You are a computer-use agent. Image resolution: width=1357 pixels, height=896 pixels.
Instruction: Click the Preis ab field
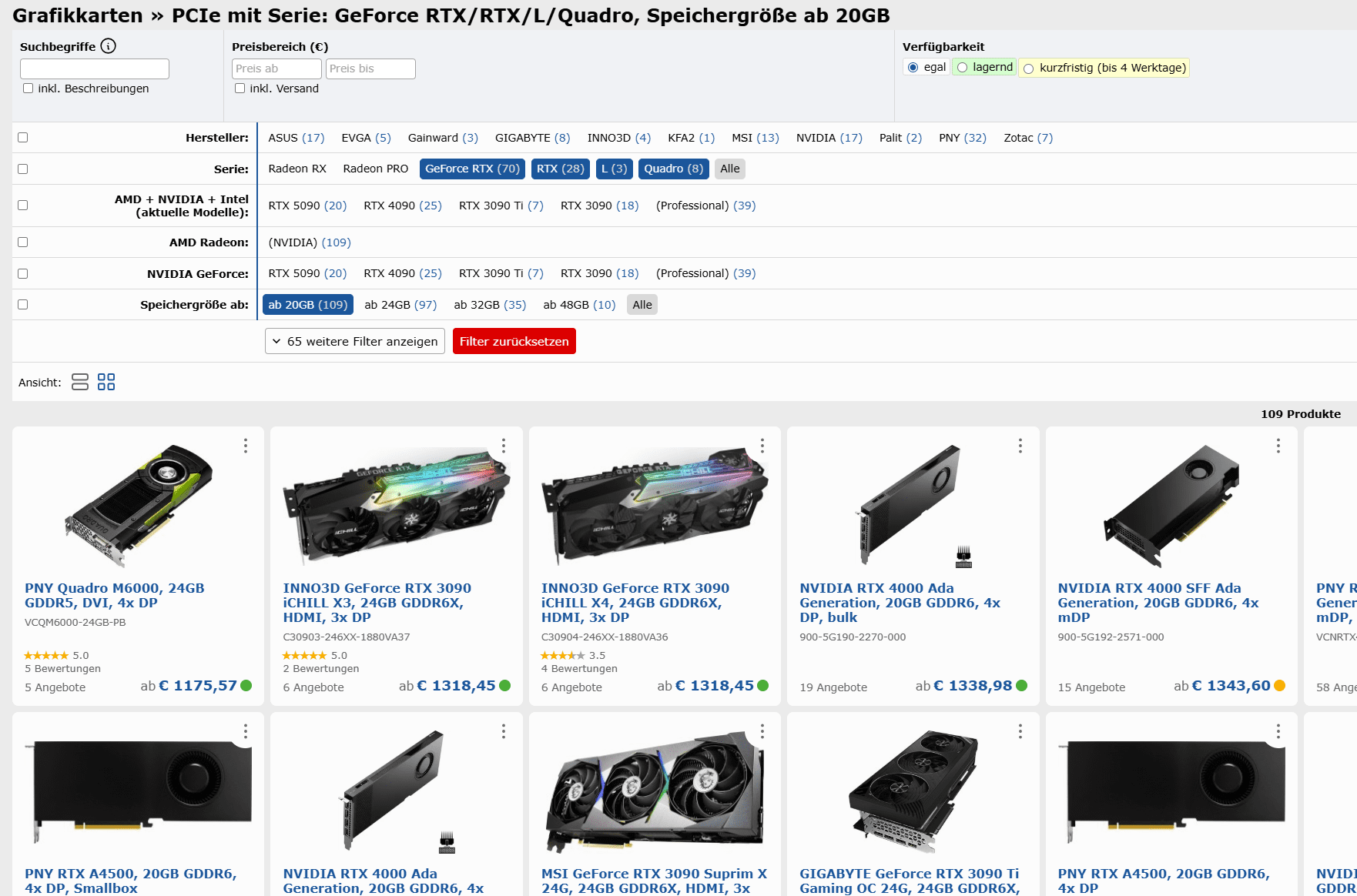pos(276,69)
